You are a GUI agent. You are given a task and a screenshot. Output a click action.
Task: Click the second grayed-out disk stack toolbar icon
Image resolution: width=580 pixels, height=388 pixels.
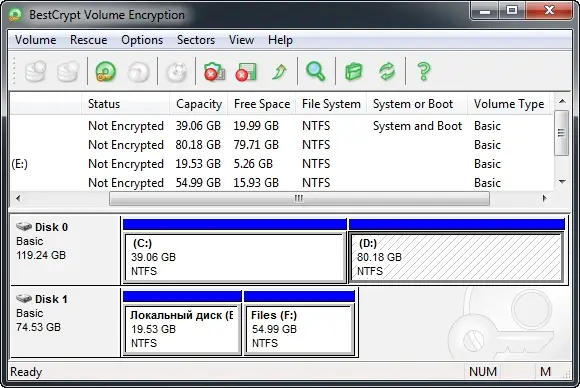68,71
